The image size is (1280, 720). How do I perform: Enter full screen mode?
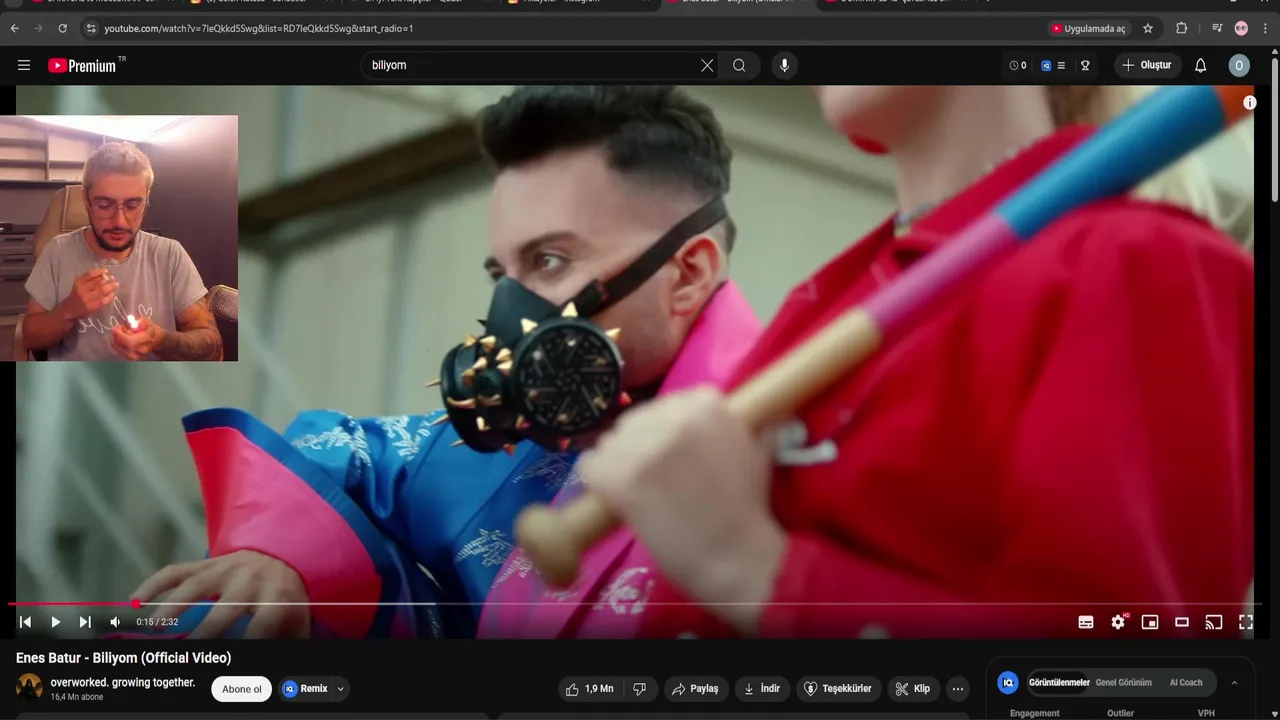pyautogui.click(x=1246, y=622)
